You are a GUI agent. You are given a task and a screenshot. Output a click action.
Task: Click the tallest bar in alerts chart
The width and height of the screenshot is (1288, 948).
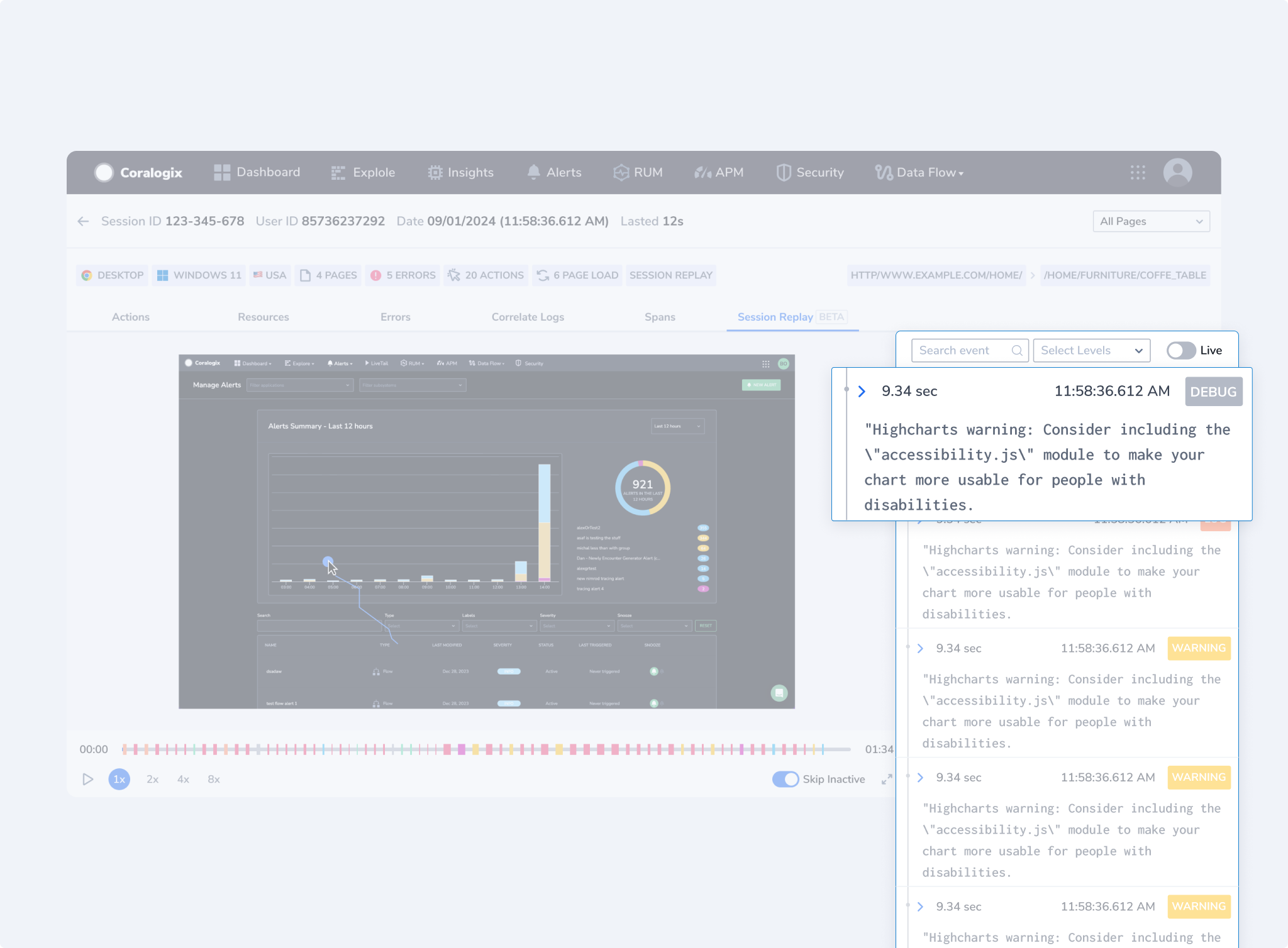[x=545, y=522]
